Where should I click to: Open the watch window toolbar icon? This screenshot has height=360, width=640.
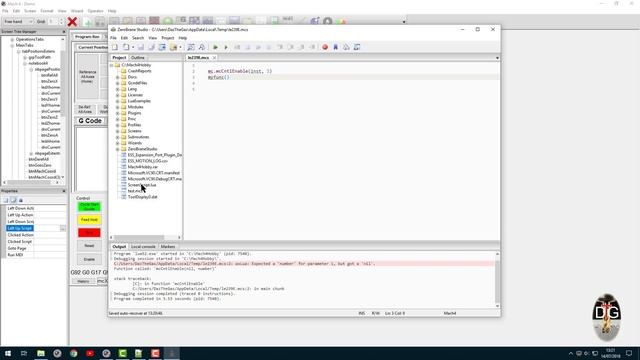tap(357, 47)
